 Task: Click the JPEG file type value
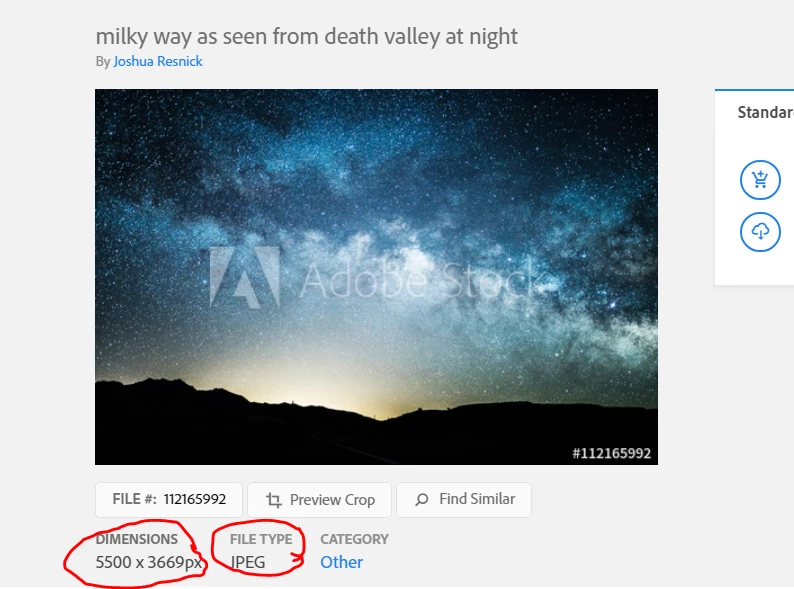[247, 562]
